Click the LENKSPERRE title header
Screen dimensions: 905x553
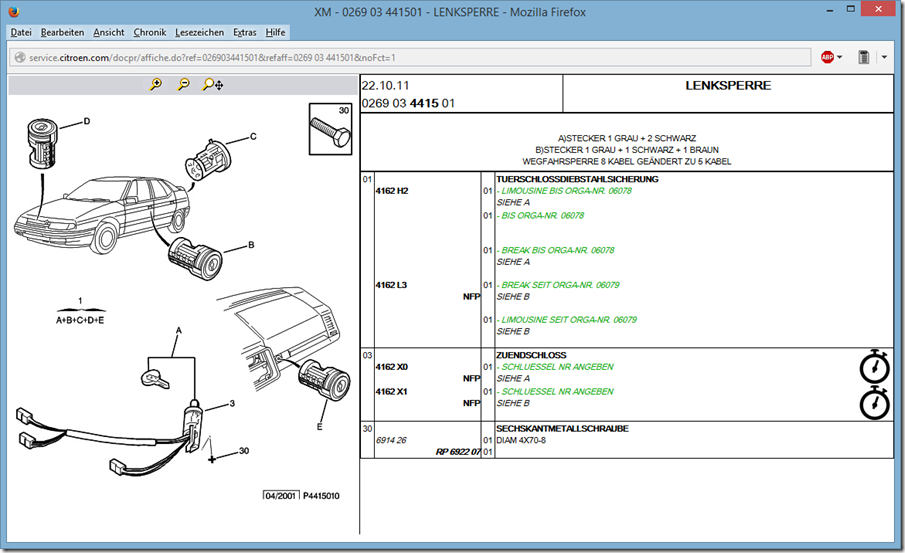tap(728, 85)
